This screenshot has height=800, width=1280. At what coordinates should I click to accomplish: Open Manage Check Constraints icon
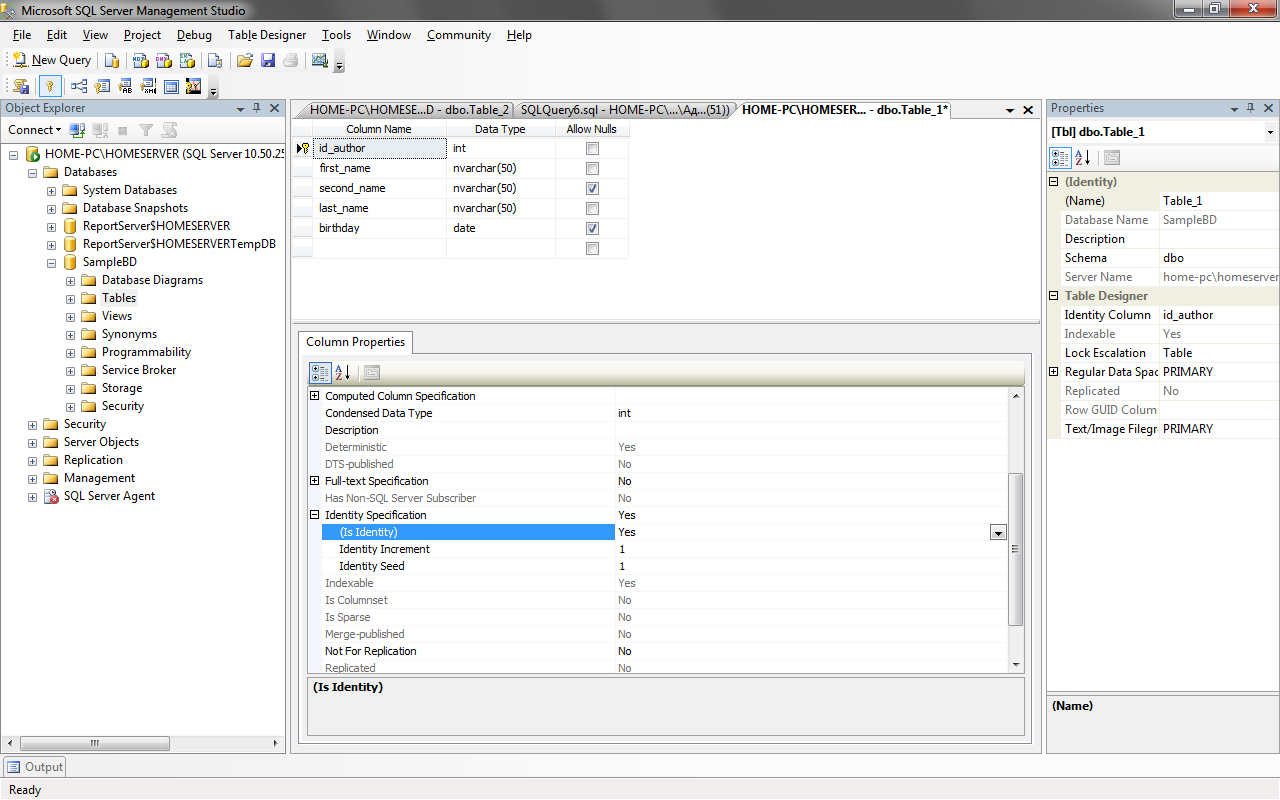[171, 86]
